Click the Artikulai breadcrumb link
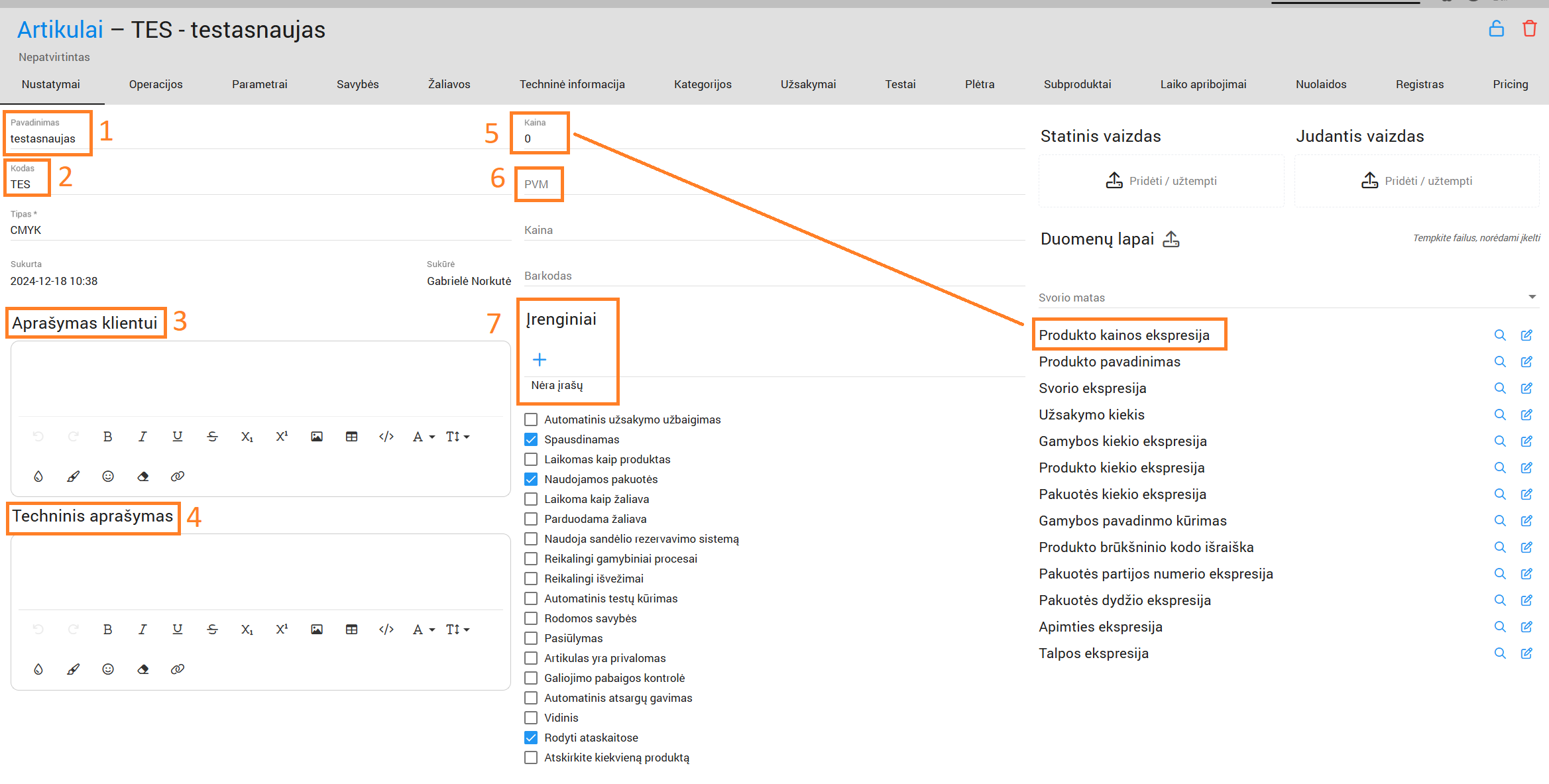 click(60, 30)
